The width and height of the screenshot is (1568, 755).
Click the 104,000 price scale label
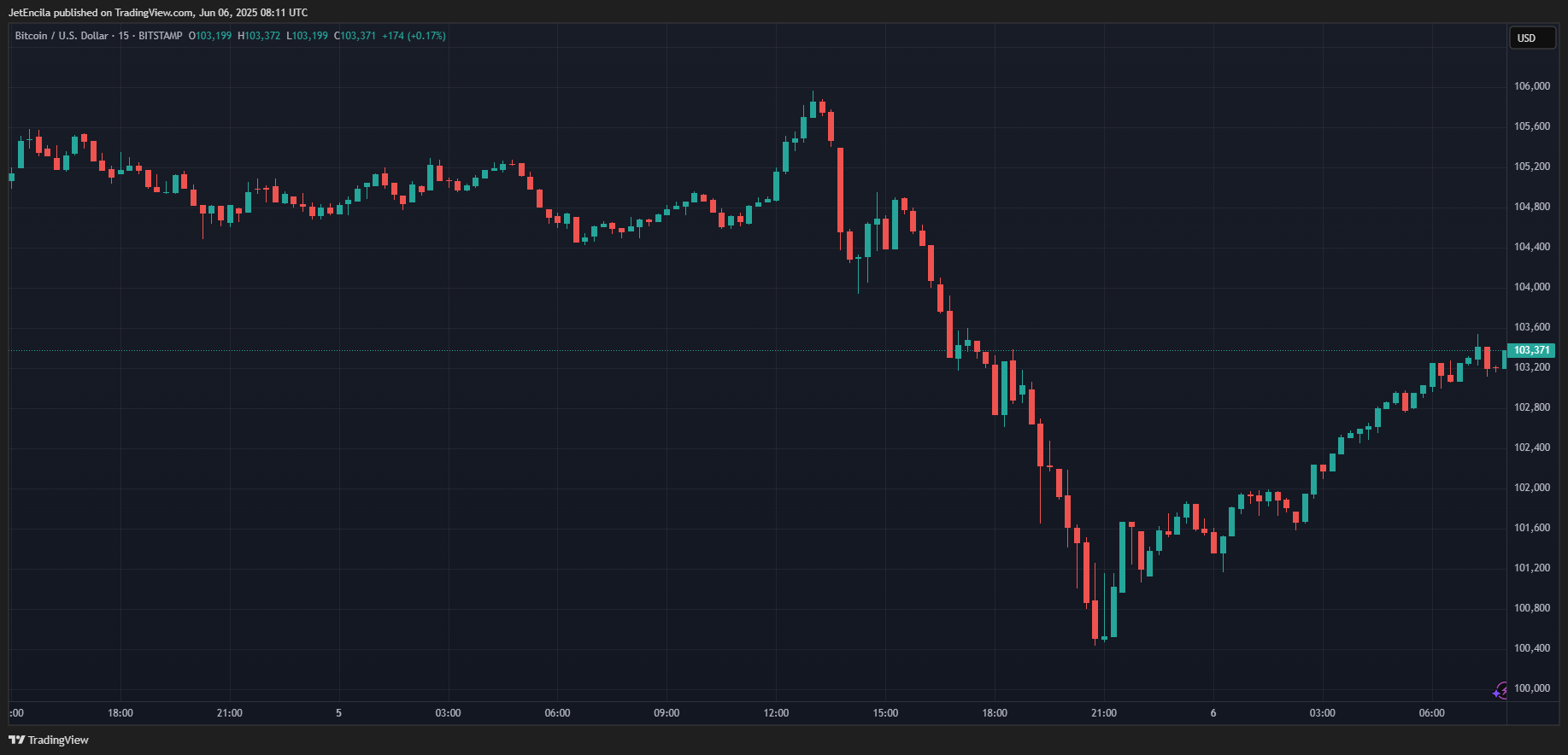pos(1531,287)
